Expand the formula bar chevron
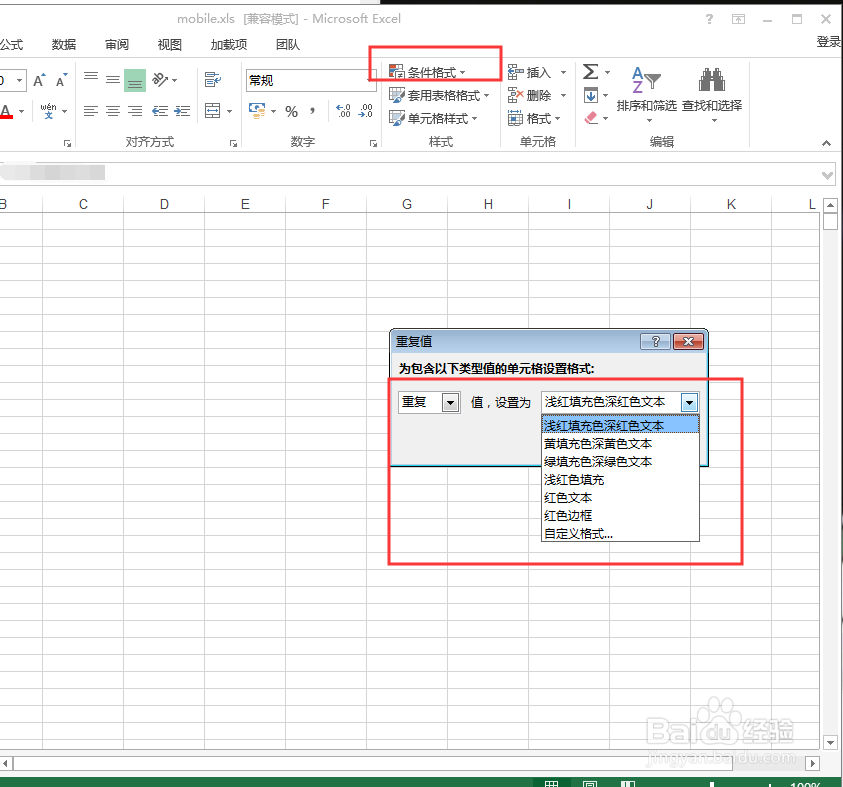This screenshot has width=843, height=787. (827, 175)
